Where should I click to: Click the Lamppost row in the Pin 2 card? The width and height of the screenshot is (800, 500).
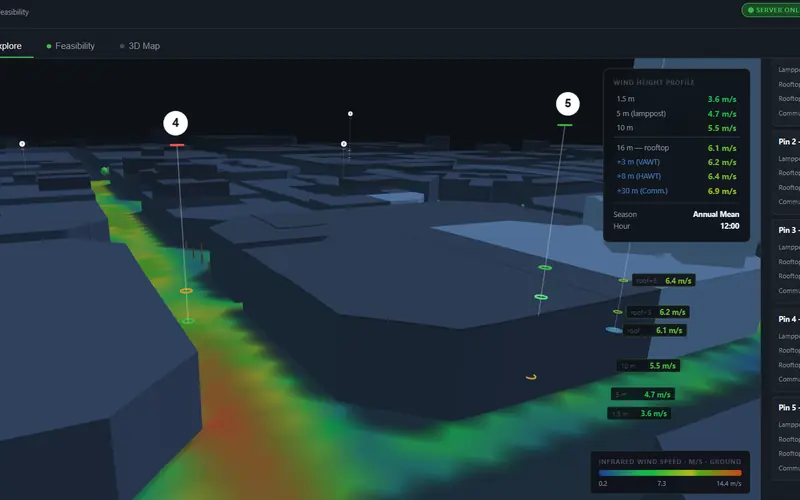click(789, 159)
